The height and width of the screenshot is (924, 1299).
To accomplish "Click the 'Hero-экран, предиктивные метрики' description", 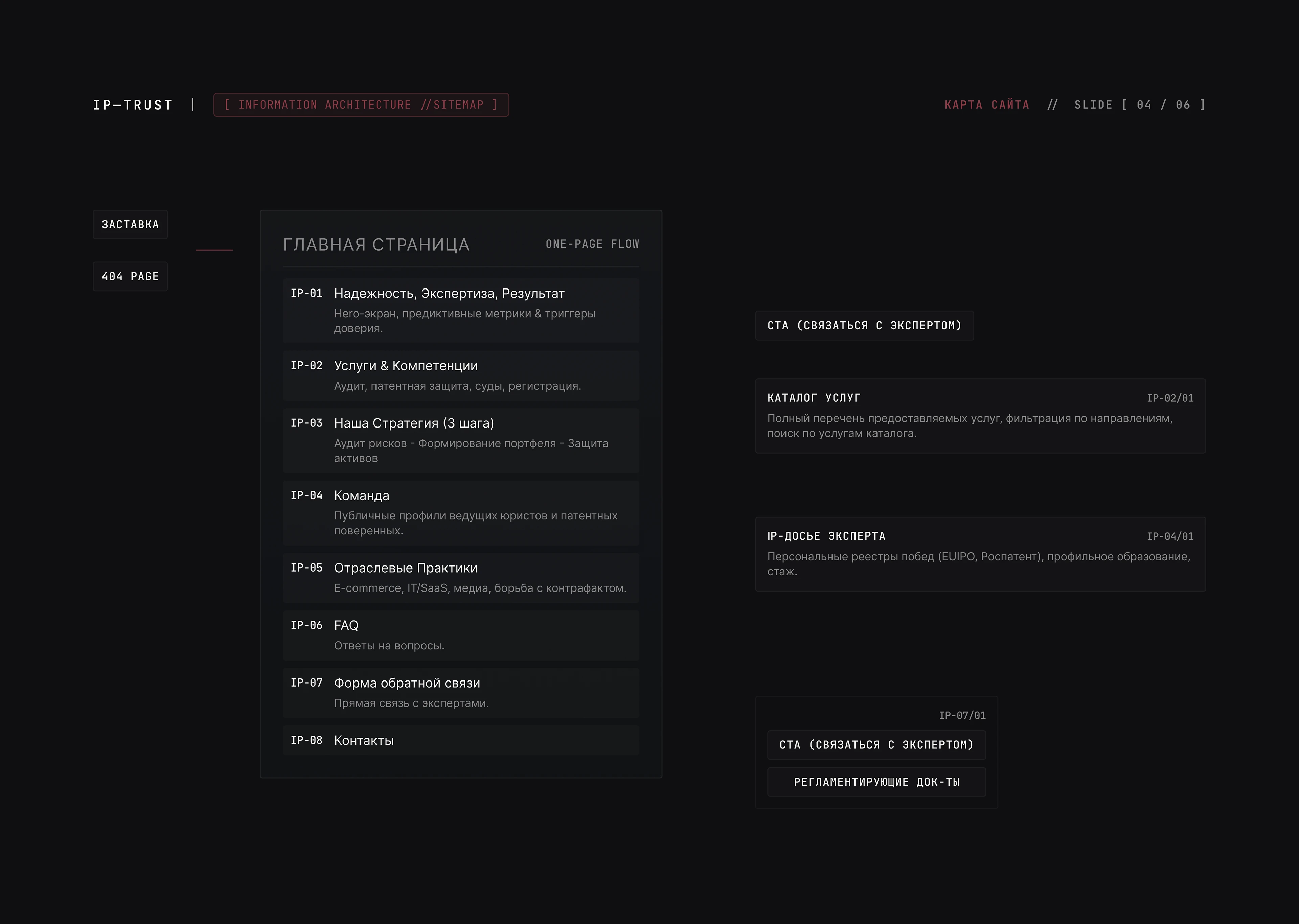I will (x=465, y=321).
